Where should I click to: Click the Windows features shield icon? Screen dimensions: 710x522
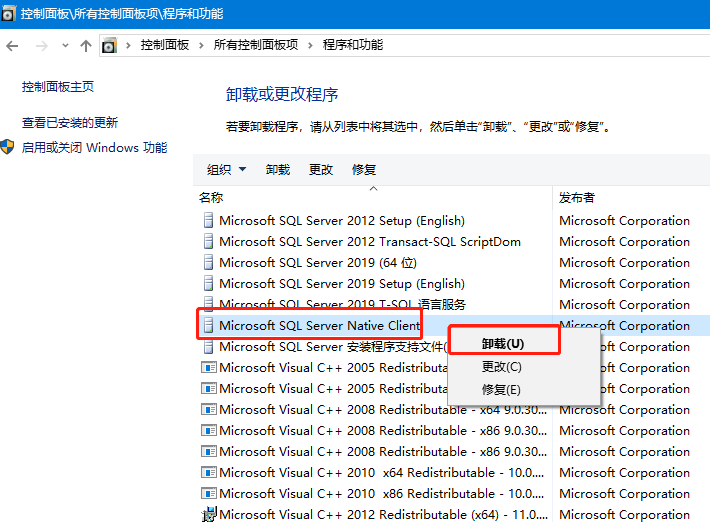click(x=8, y=148)
